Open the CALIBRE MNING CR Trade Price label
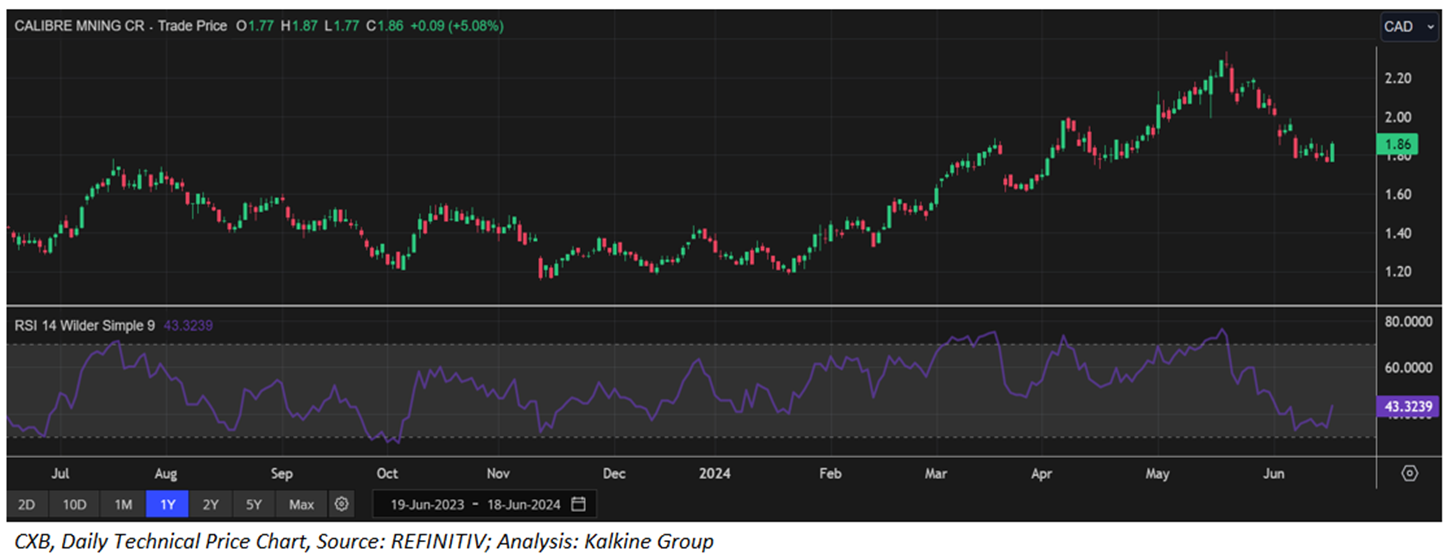Screen dimensions: 1446x555 coord(120,26)
